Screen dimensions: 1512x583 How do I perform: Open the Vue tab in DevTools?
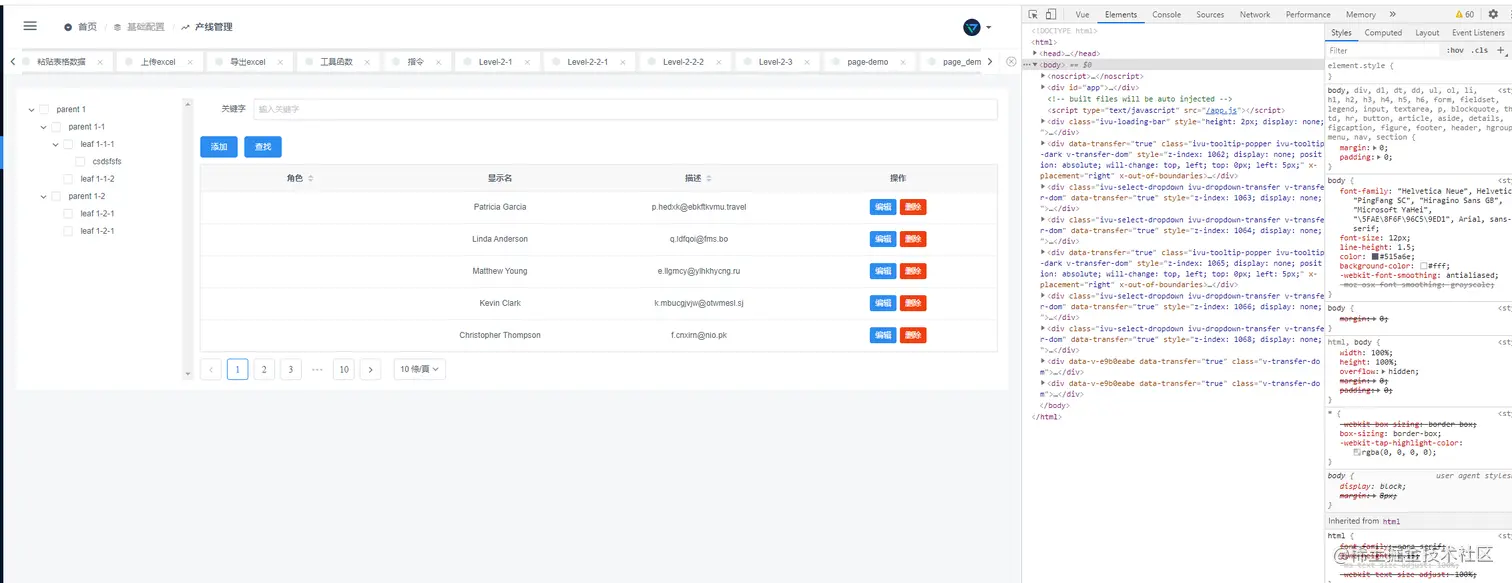[1082, 14]
